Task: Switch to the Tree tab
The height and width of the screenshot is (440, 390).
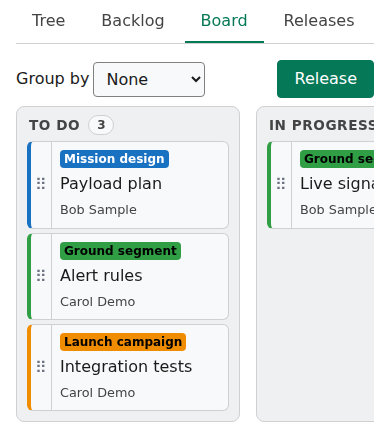Action: [48, 21]
